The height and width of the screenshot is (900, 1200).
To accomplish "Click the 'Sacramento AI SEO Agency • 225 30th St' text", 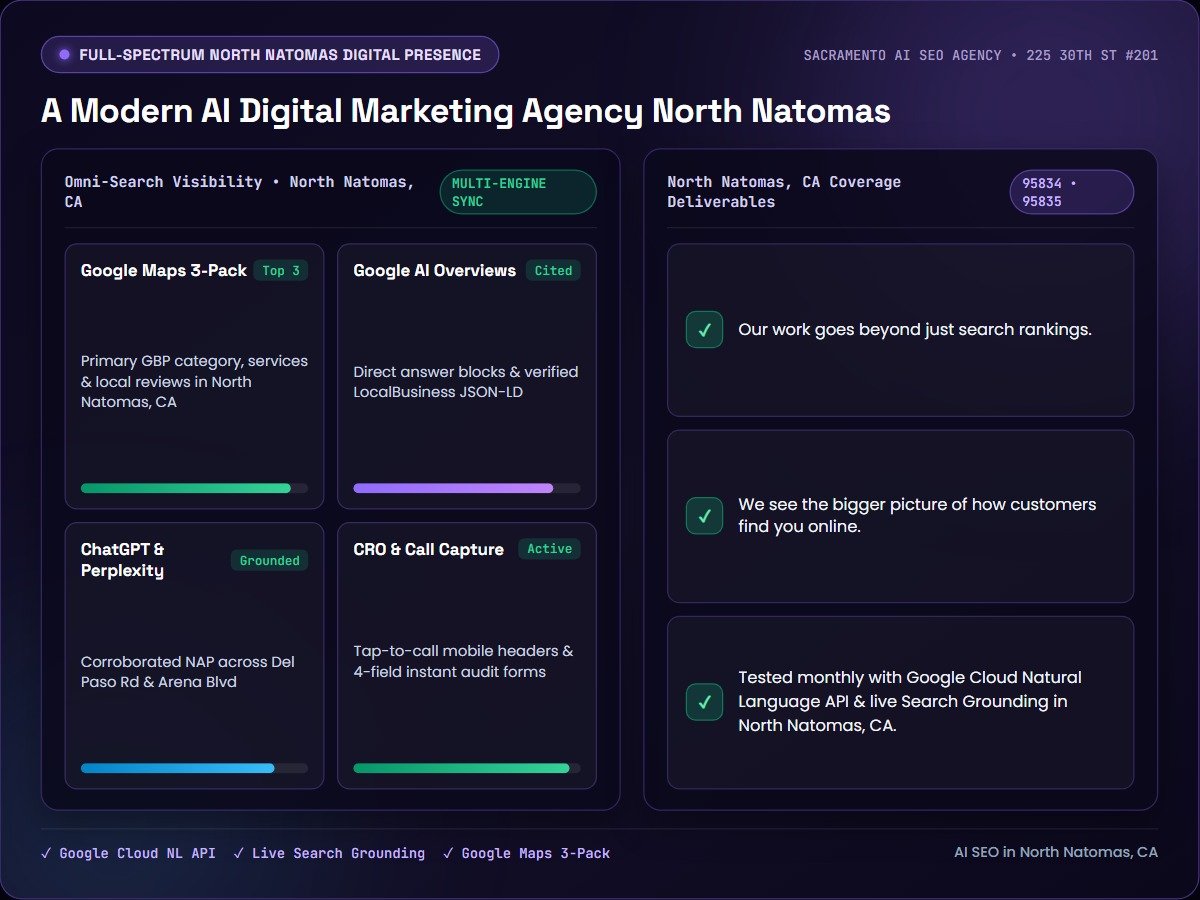I will coord(981,56).
